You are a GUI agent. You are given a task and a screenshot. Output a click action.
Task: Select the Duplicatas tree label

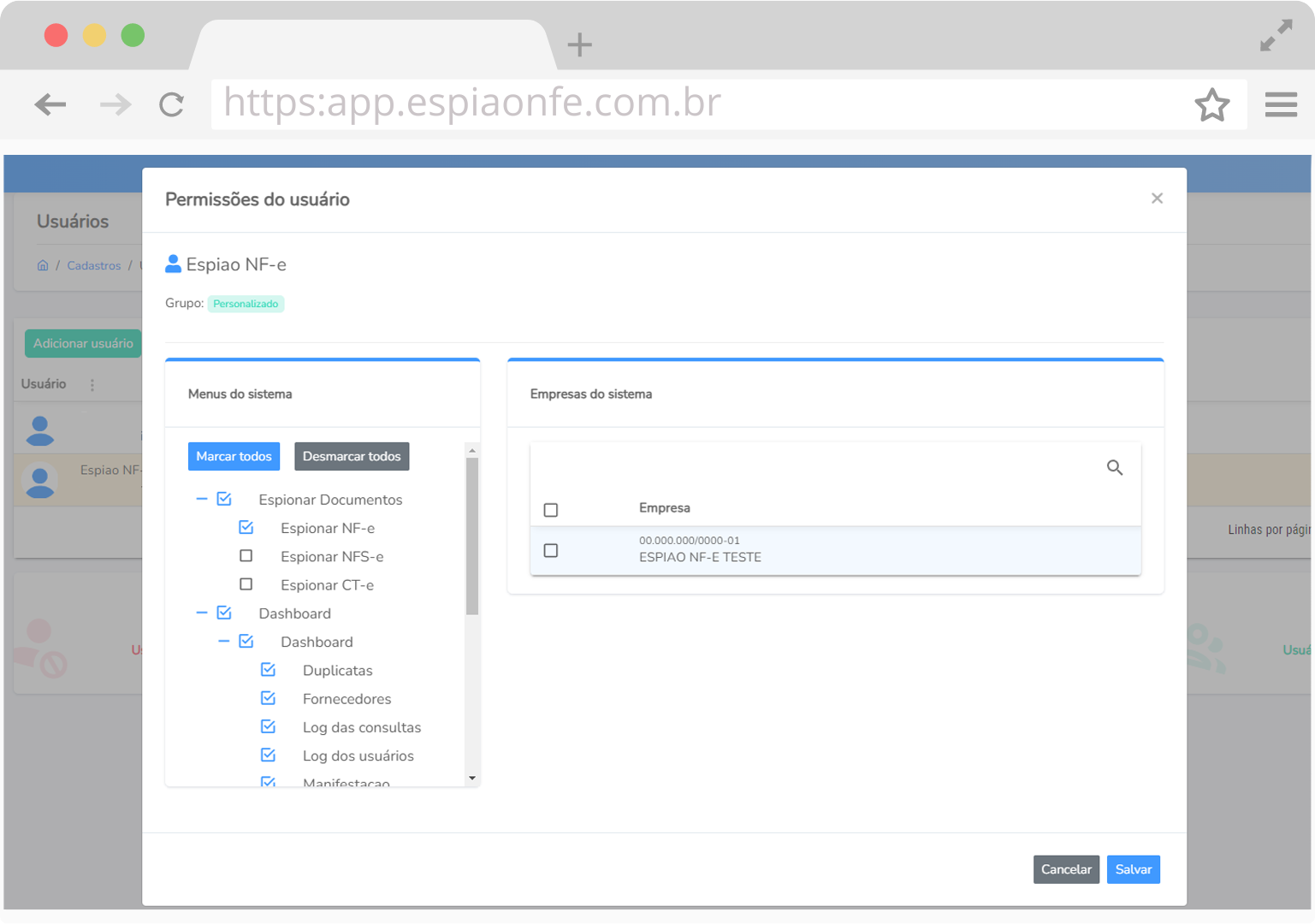pos(337,671)
